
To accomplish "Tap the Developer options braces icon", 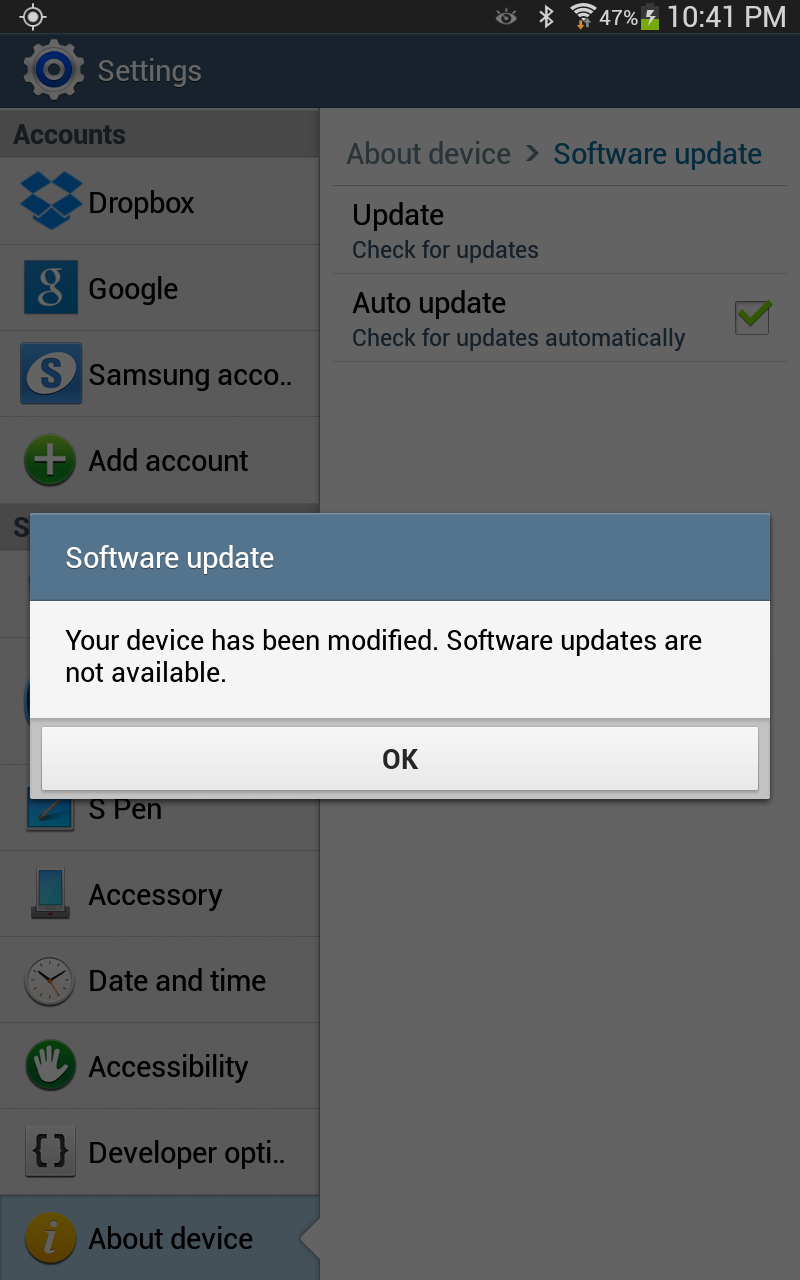I will [50, 1153].
